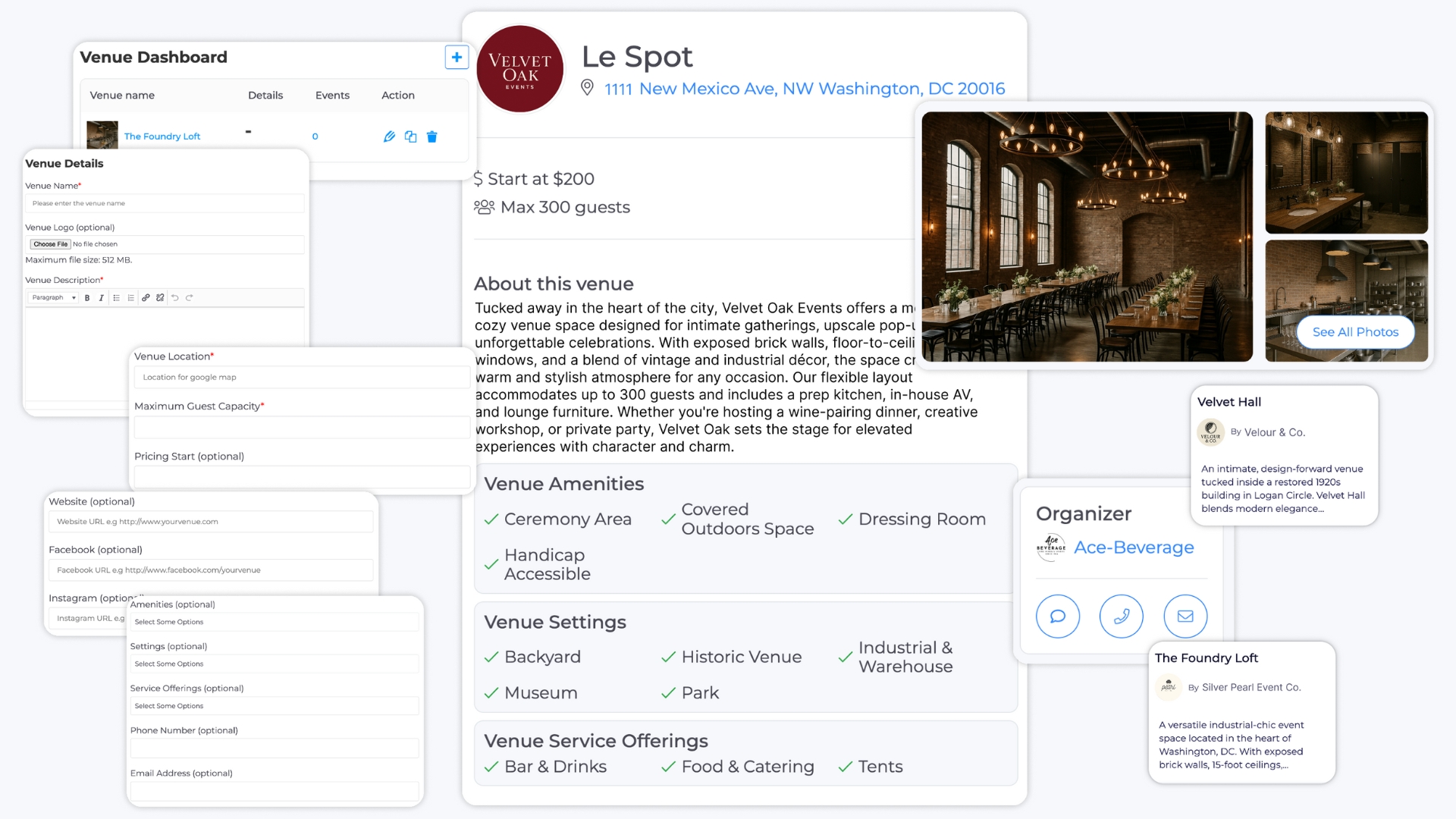Screen dimensions: 1456x819
Task: Toggle italic in description editor
Action: [101, 298]
